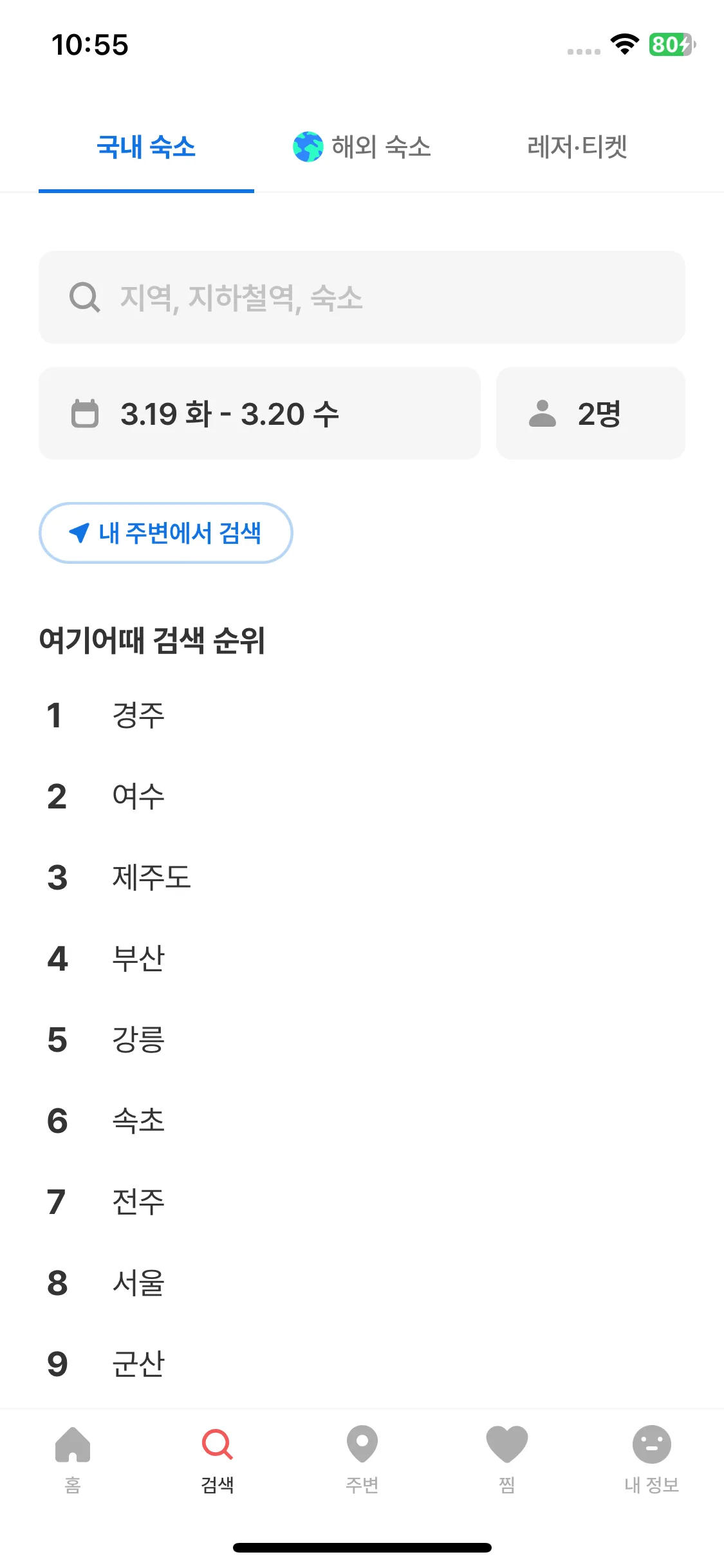
Task: Tap the calendar icon in date field
Action: 85,413
